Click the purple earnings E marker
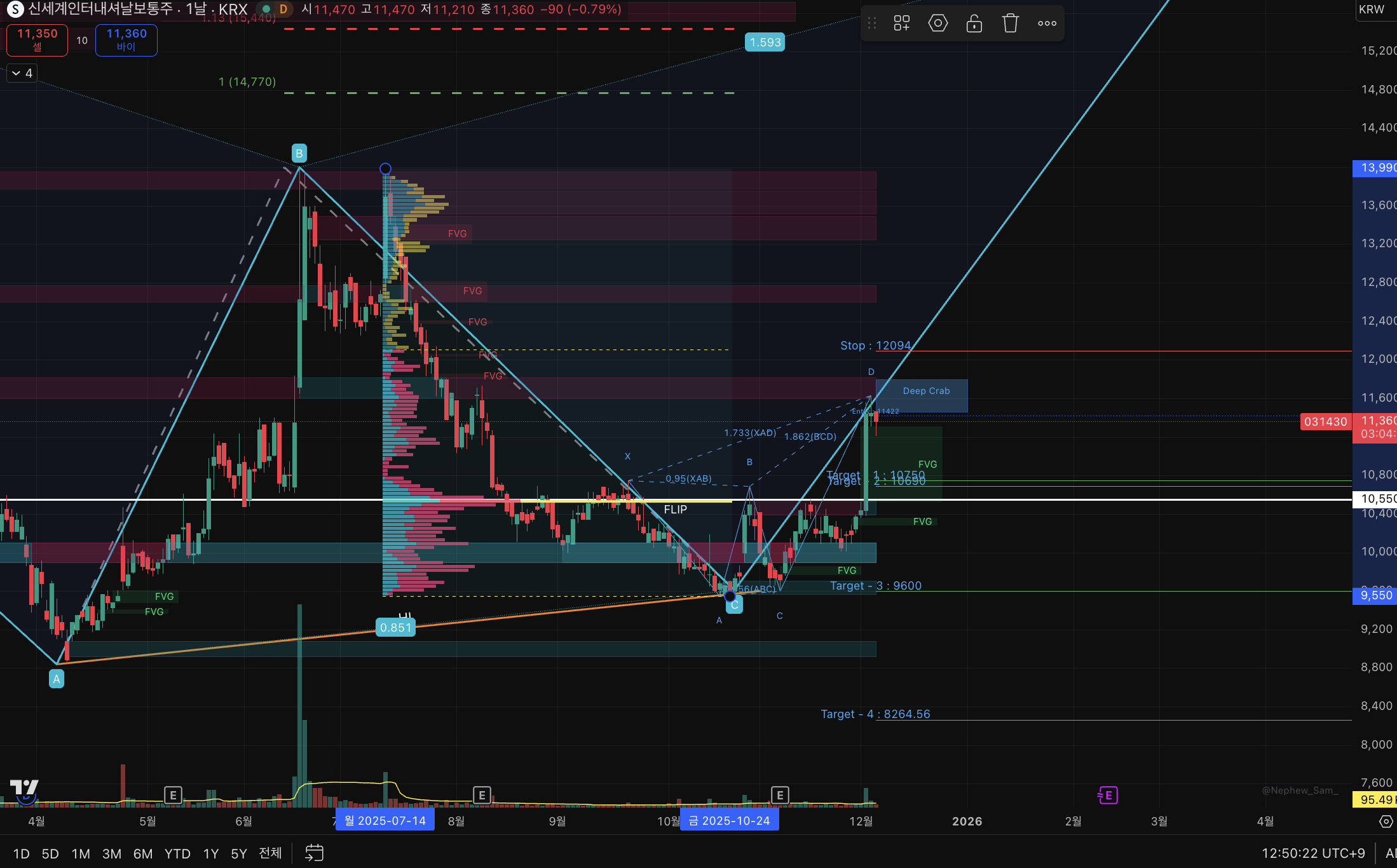The image size is (1397, 868). (1108, 795)
